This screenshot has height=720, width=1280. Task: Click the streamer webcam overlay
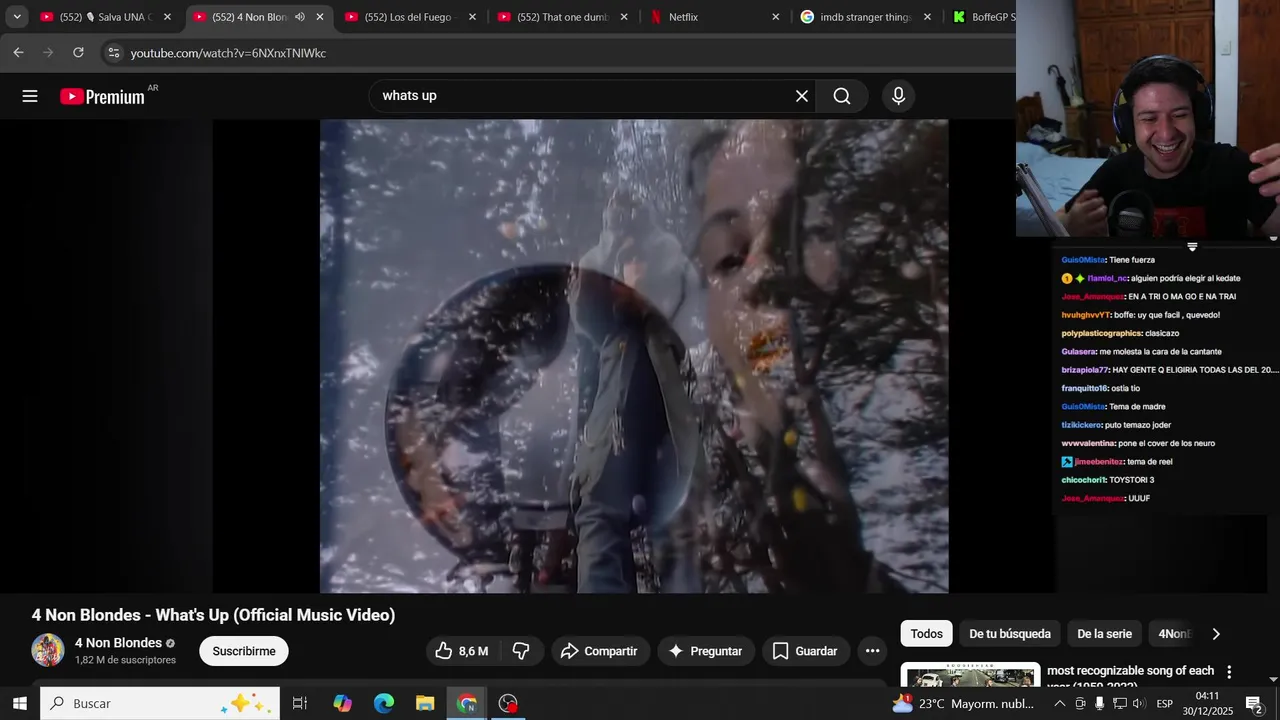click(x=1148, y=118)
